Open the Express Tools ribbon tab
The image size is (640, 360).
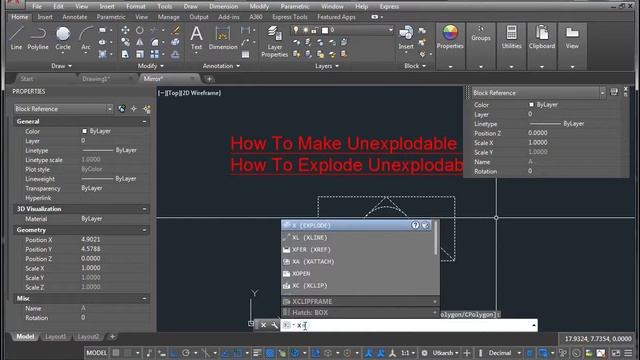290,17
